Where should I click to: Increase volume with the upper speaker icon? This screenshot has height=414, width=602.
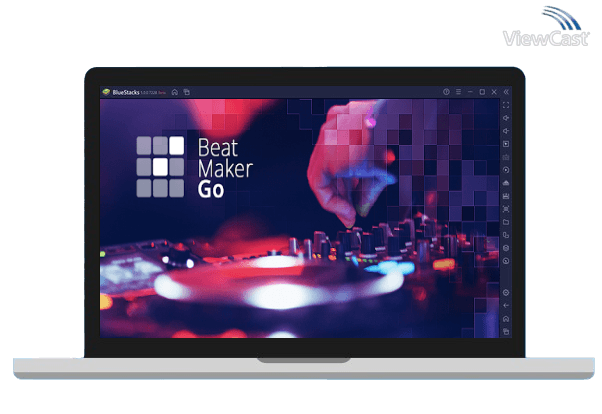pyautogui.click(x=506, y=118)
